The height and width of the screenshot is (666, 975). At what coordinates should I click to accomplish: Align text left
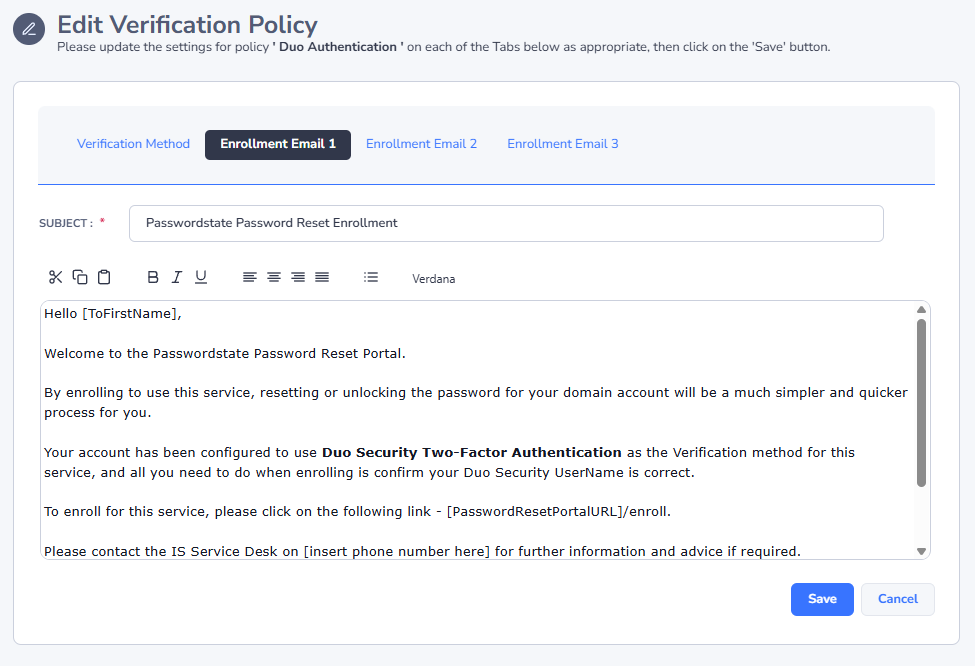(x=249, y=277)
